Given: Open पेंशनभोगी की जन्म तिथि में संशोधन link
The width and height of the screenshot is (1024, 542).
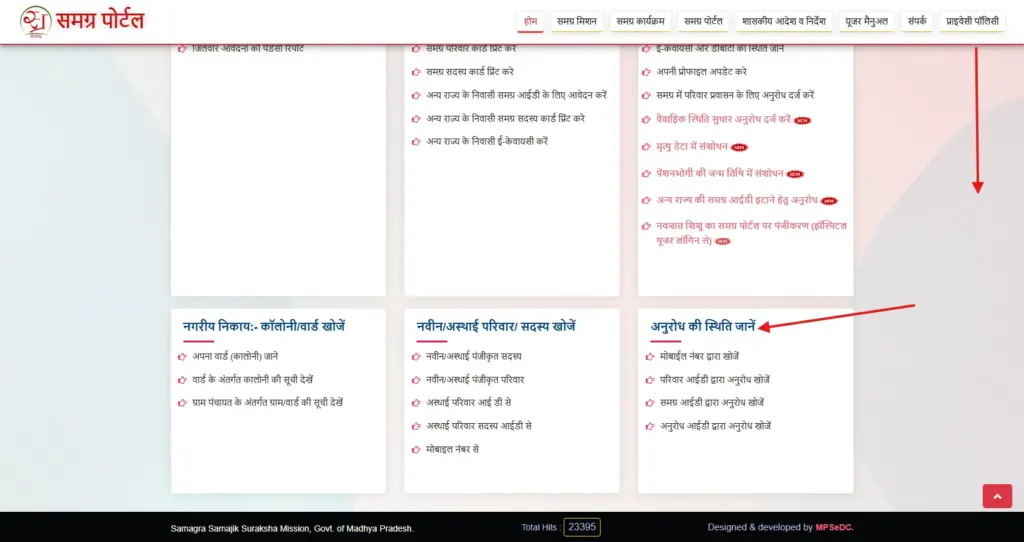Looking at the screenshot, I should coord(720,173).
